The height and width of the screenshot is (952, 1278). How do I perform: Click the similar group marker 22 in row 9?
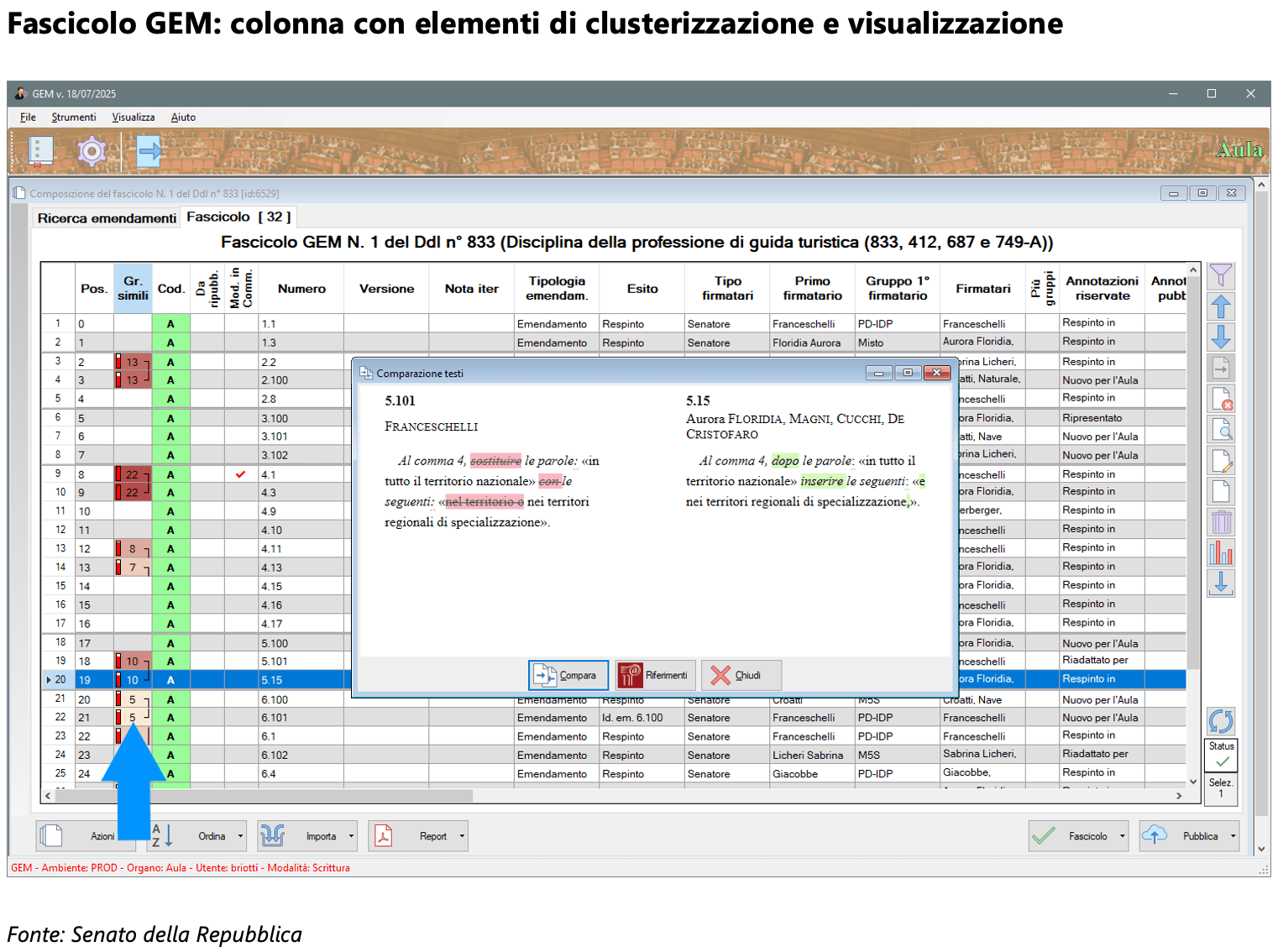tap(133, 474)
